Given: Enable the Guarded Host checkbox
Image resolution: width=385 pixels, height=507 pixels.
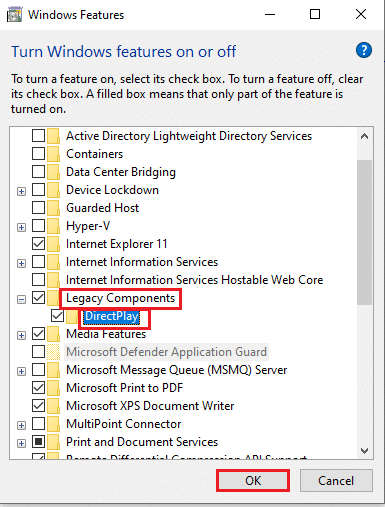Looking at the screenshot, I should point(38,208).
